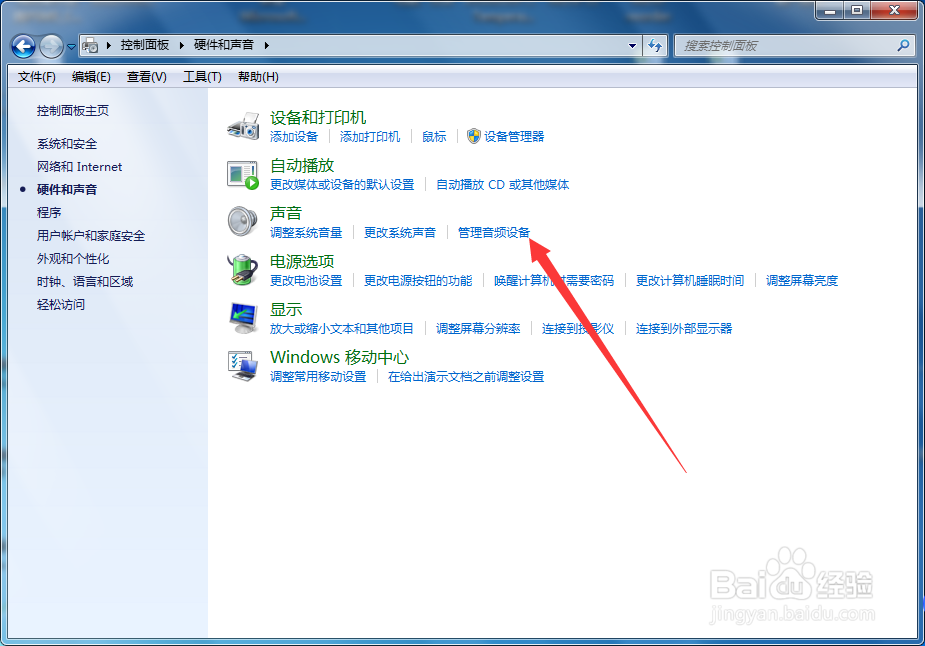
Task: Click the 电源选项 battery icon
Action: coord(242,269)
